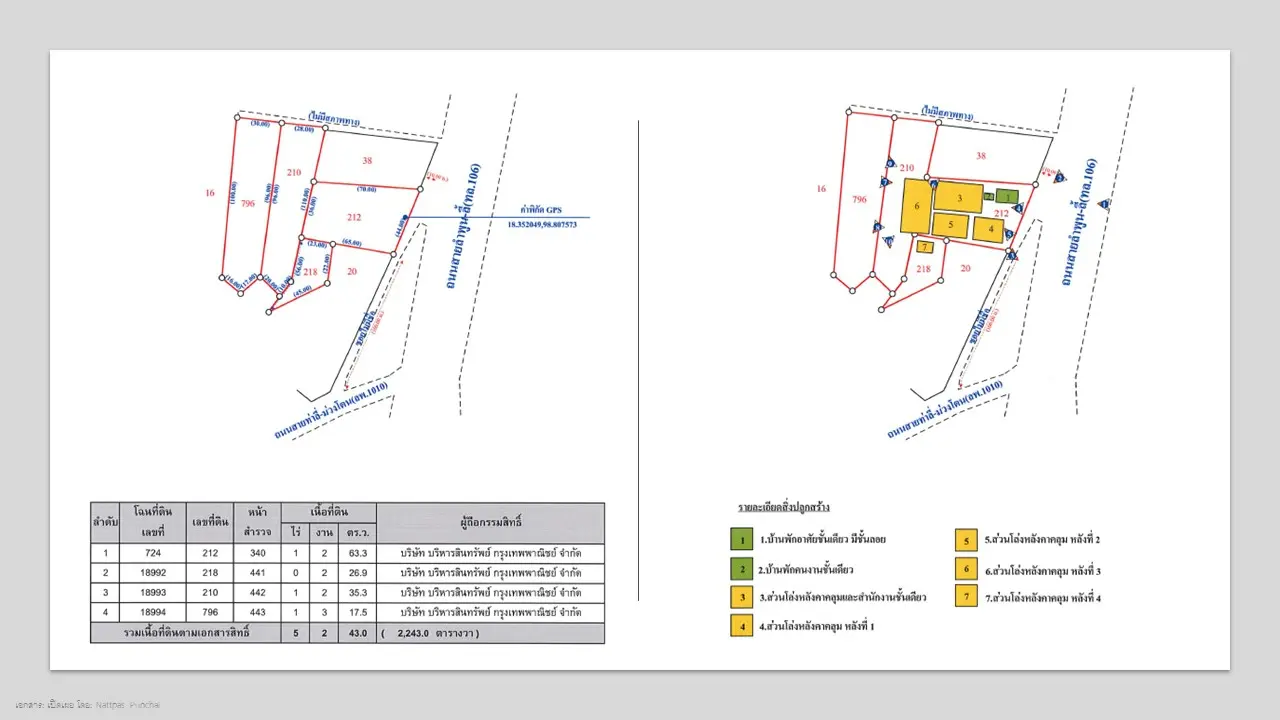Click legend text '3.ส่วนโล่งหลังคาคลุมและสำนักงานชั้นเดียว'
Screen dimensions: 1280x720
coord(843,598)
